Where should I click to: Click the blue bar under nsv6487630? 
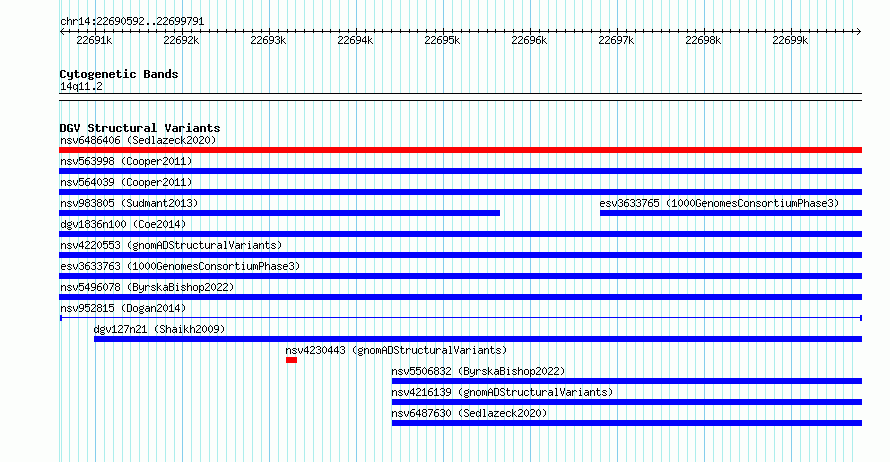point(627,423)
